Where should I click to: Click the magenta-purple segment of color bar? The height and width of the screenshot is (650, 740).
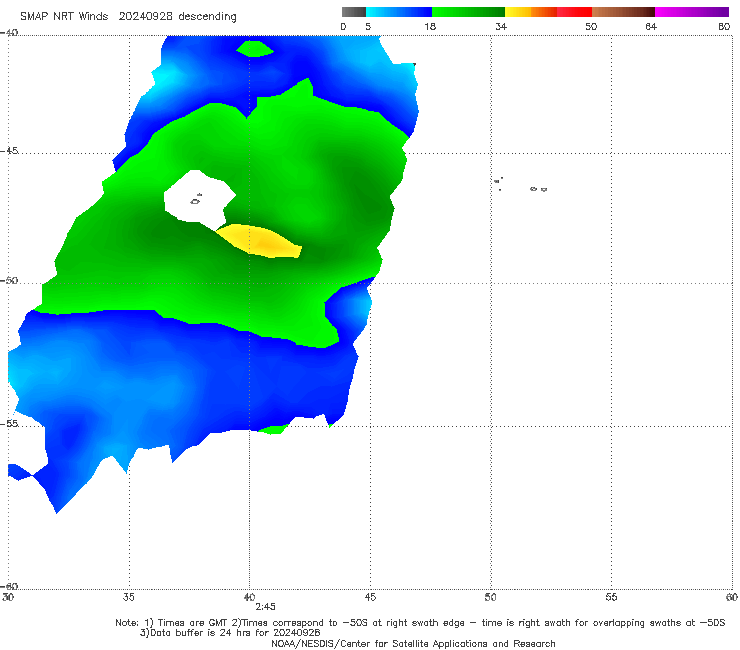[x=692, y=12]
